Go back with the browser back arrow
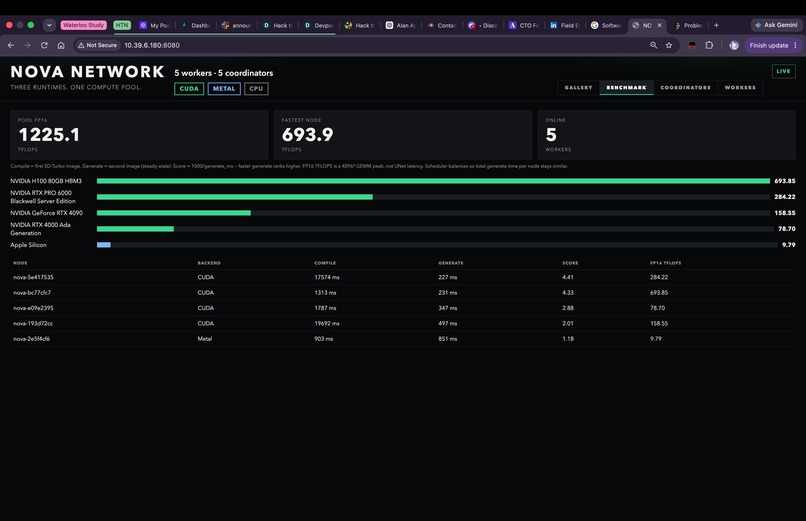Image resolution: width=806 pixels, height=521 pixels. coord(11,45)
